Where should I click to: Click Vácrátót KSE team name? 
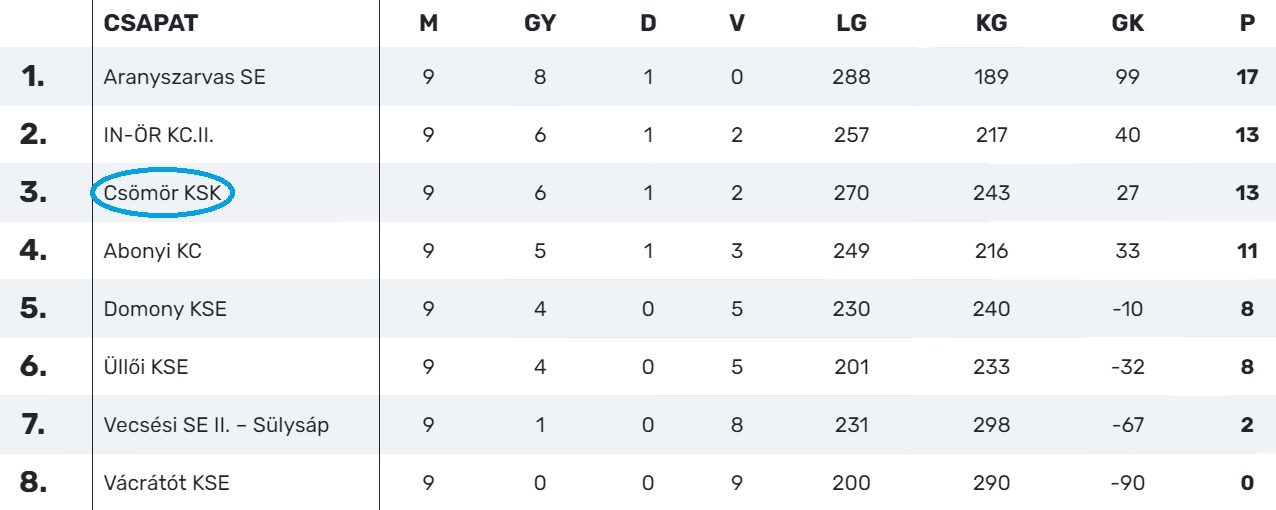pyautogui.click(x=166, y=483)
